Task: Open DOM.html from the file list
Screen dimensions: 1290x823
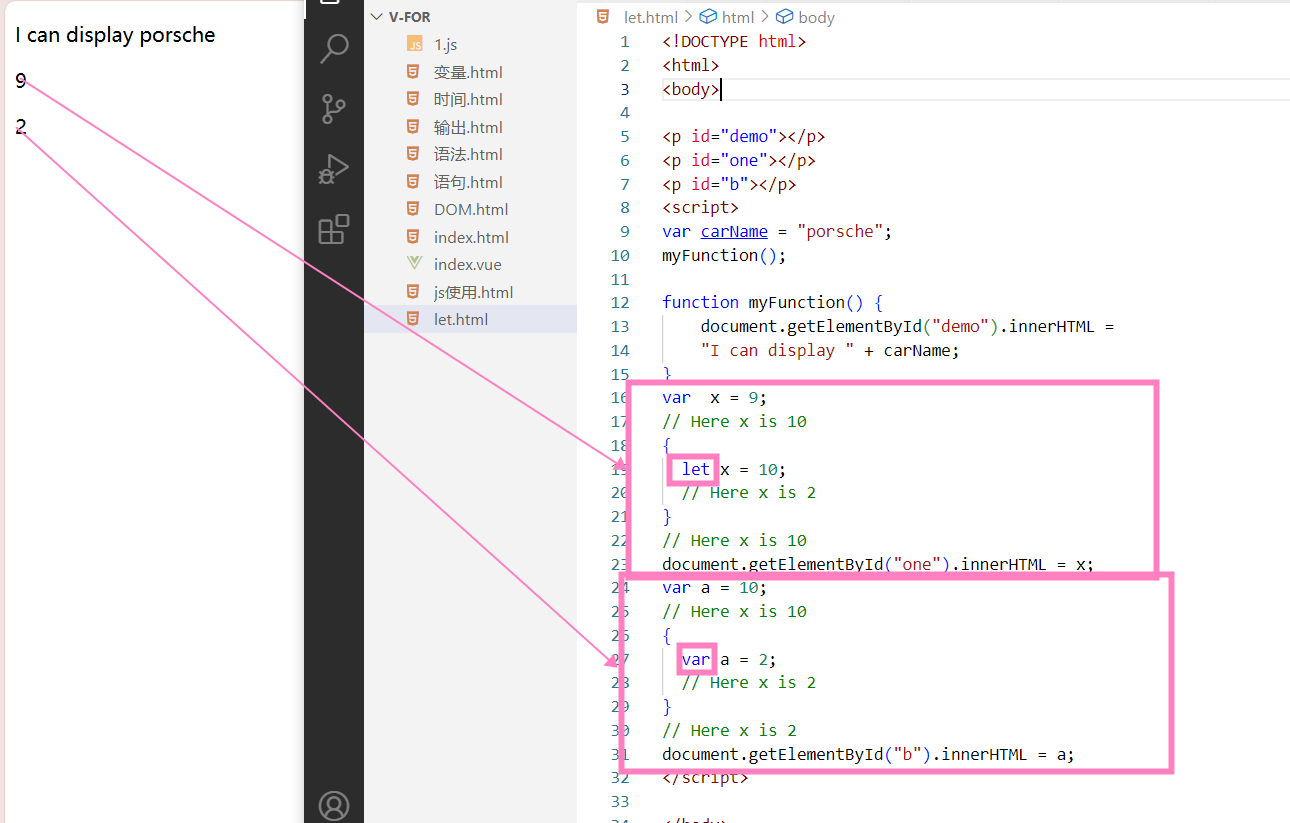Action: pos(470,209)
